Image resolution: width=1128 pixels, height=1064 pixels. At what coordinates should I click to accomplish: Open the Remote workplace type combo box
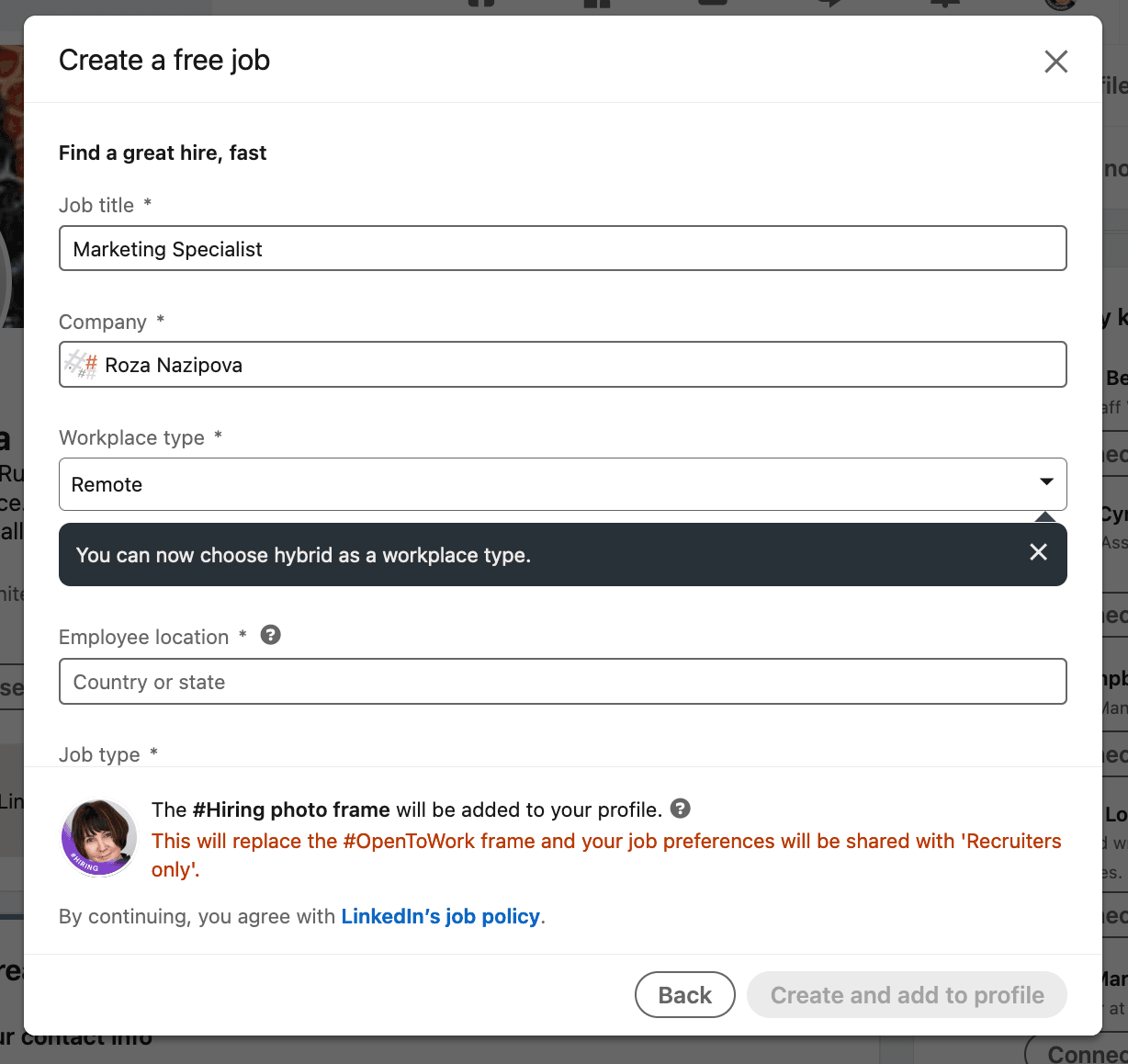(x=562, y=484)
